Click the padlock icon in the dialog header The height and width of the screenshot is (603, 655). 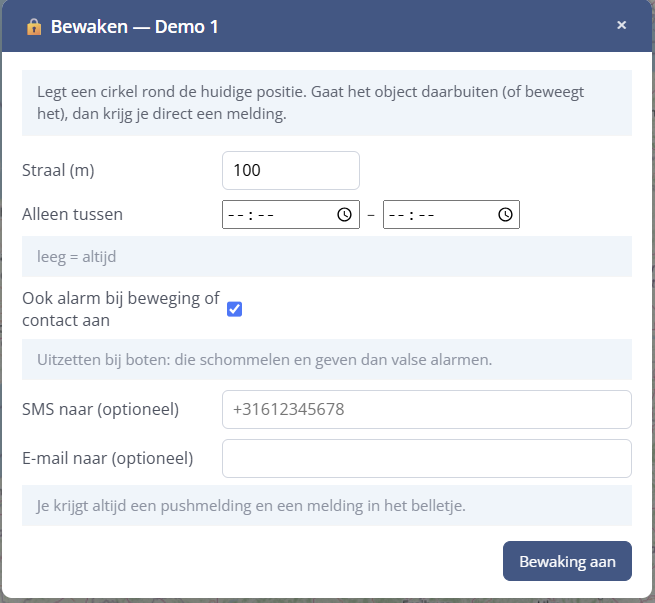coord(34,27)
